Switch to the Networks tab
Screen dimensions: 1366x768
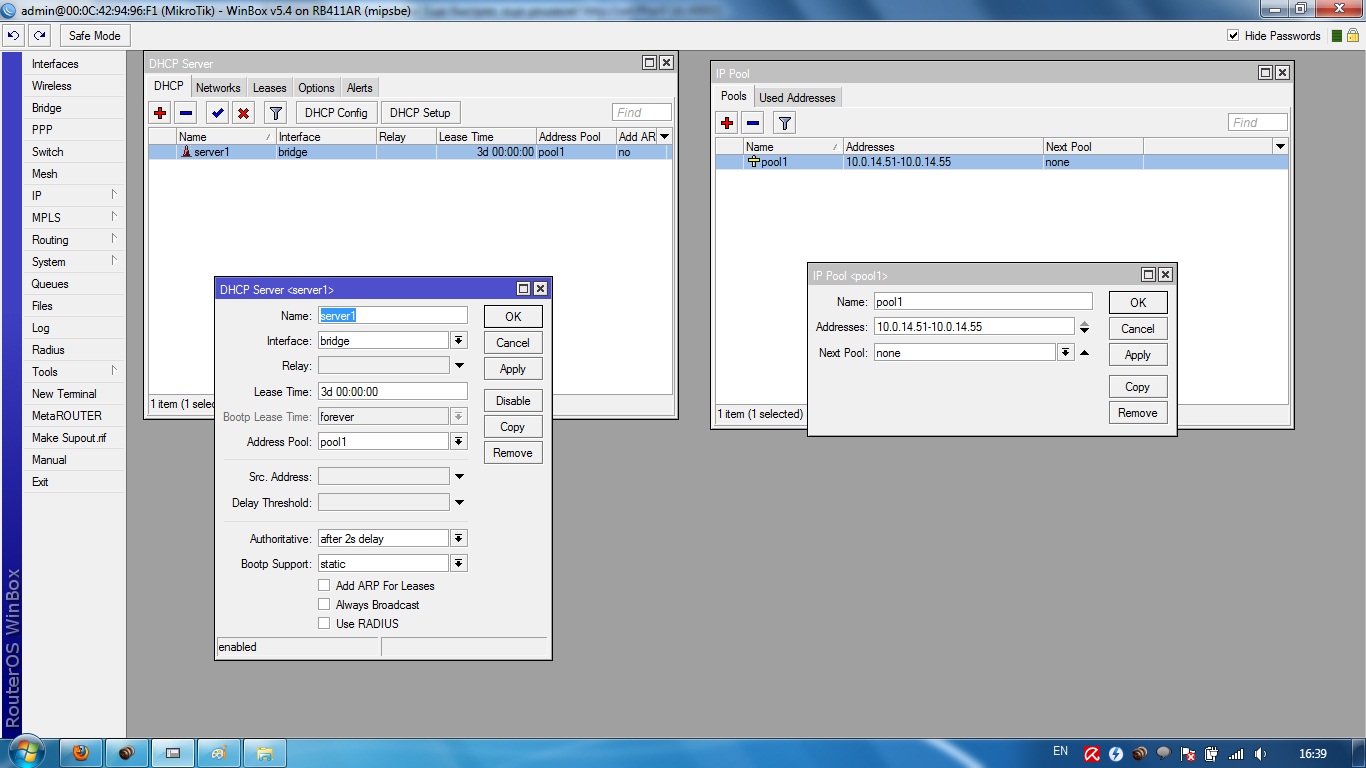tap(218, 88)
